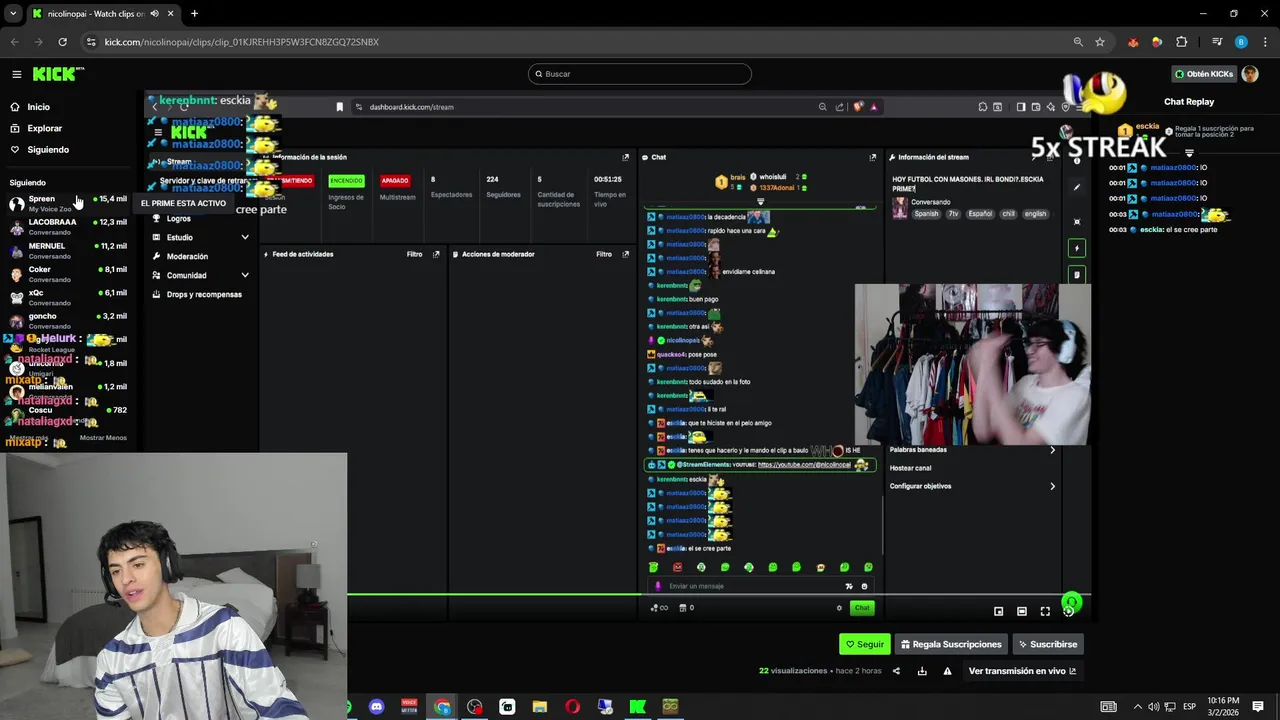Viewport: 1280px width, 720px height.
Task: Open Filtro for Feed de actividades
Action: click(x=414, y=254)
